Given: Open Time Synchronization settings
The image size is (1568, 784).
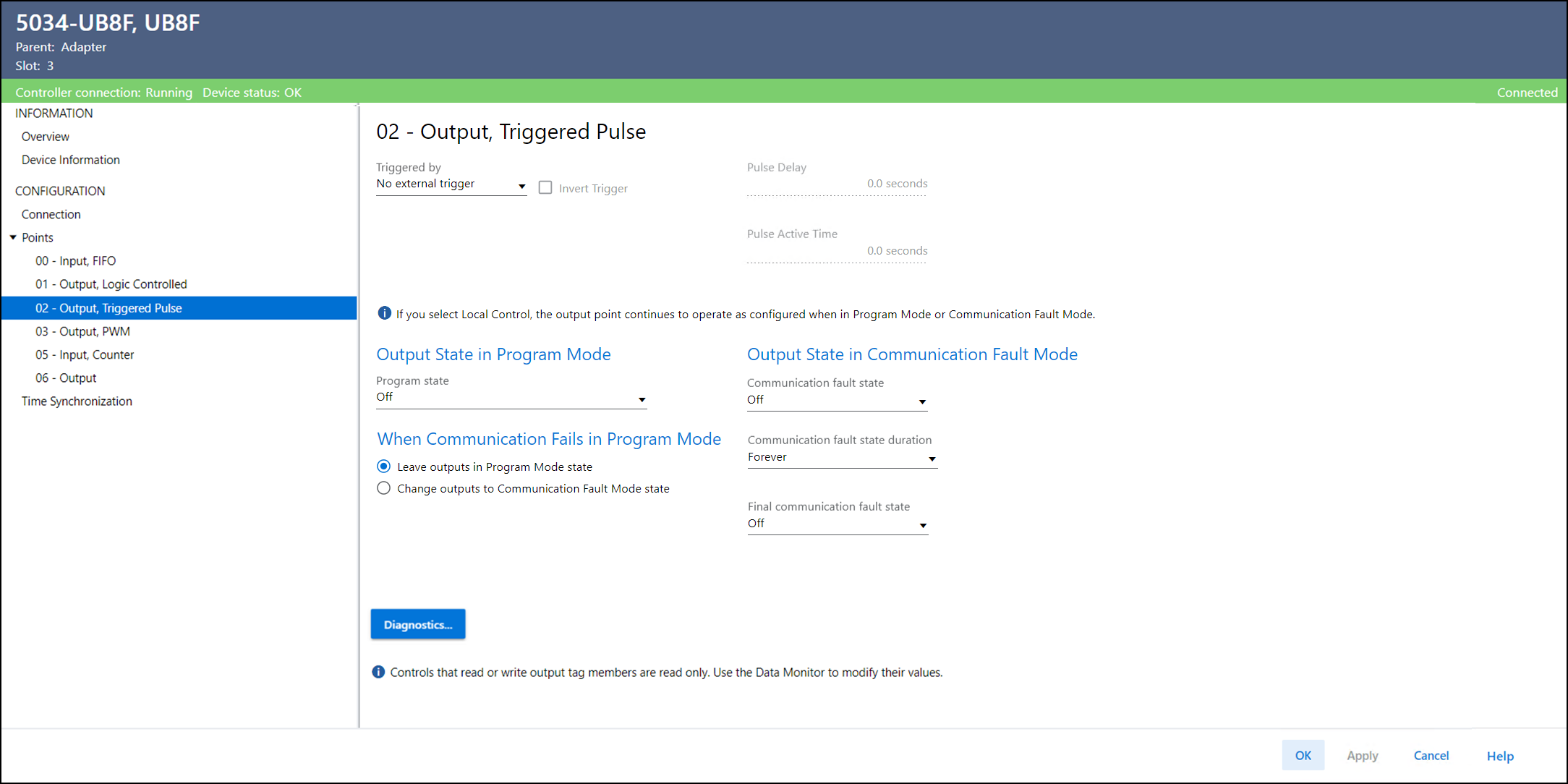Looking at the screenshot, I should click(x=77, y=401).
